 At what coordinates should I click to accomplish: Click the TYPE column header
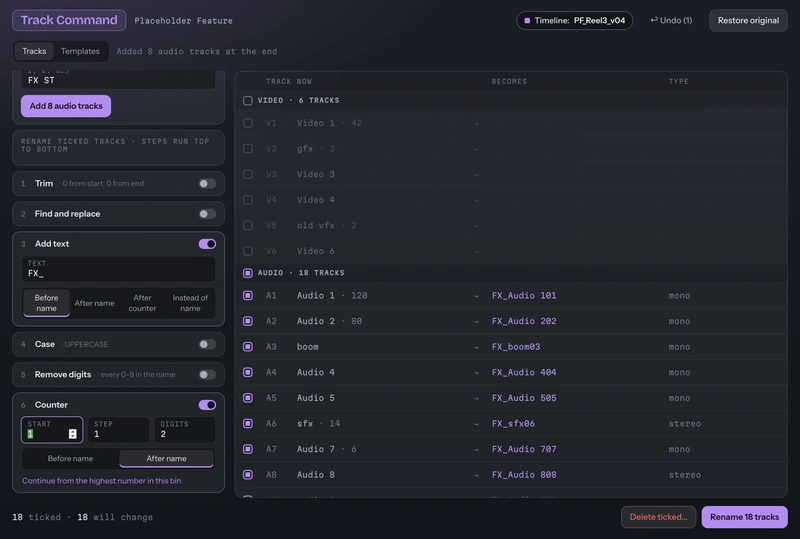(x=679, y=82)
